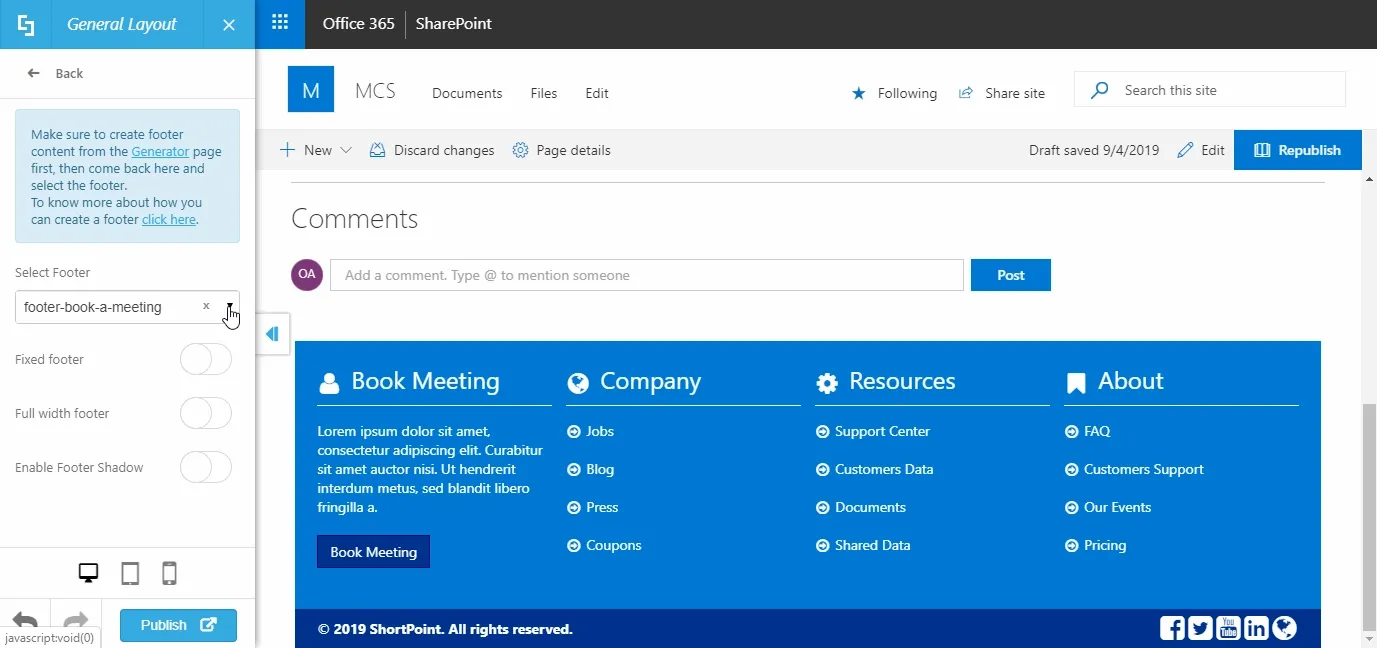Switch to tablet preview mode
This screenshot has width=1377, height=648.
point(129,572)
